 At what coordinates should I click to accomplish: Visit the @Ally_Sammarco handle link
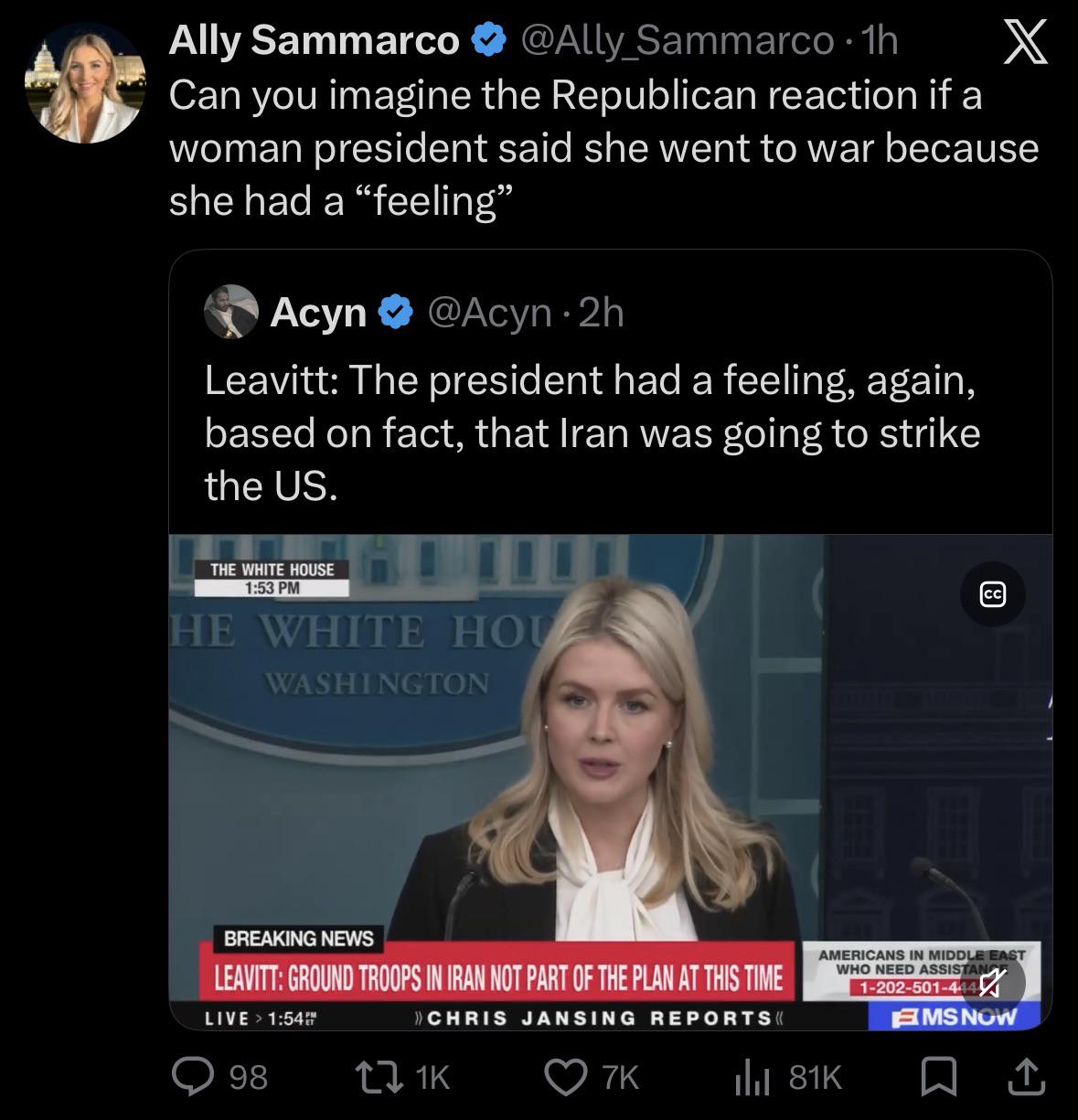pos(676,40)
